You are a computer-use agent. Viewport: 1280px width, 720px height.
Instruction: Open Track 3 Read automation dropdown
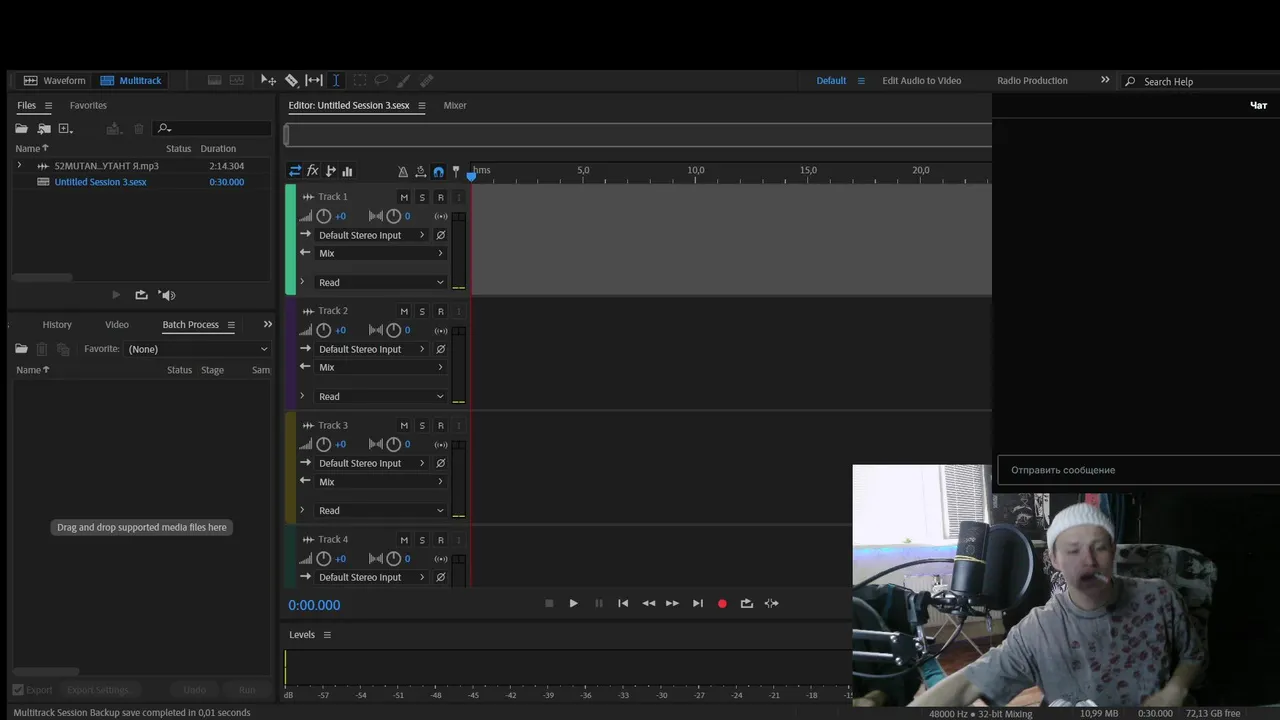coord(380,510)
